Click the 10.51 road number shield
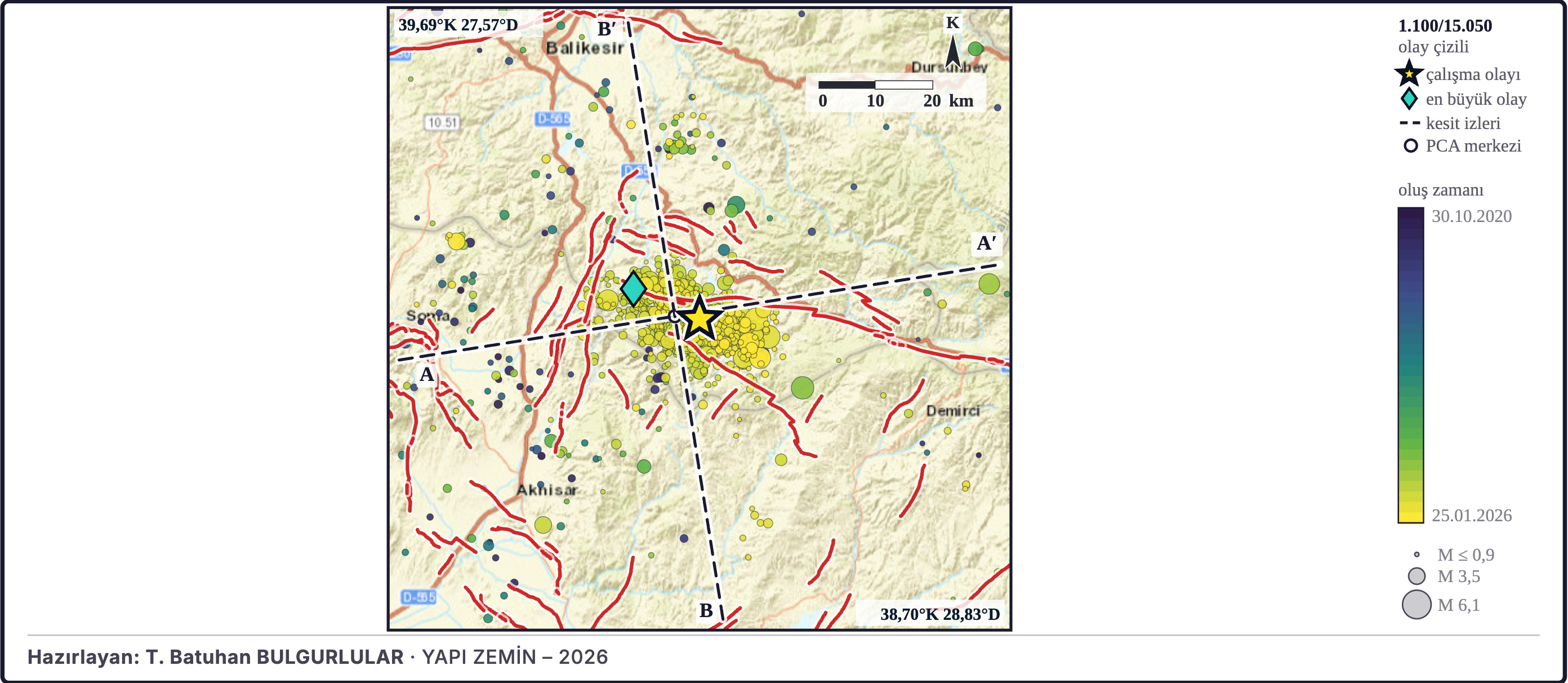Viewport: 1568px width, 683px height. tap(442, 122)
